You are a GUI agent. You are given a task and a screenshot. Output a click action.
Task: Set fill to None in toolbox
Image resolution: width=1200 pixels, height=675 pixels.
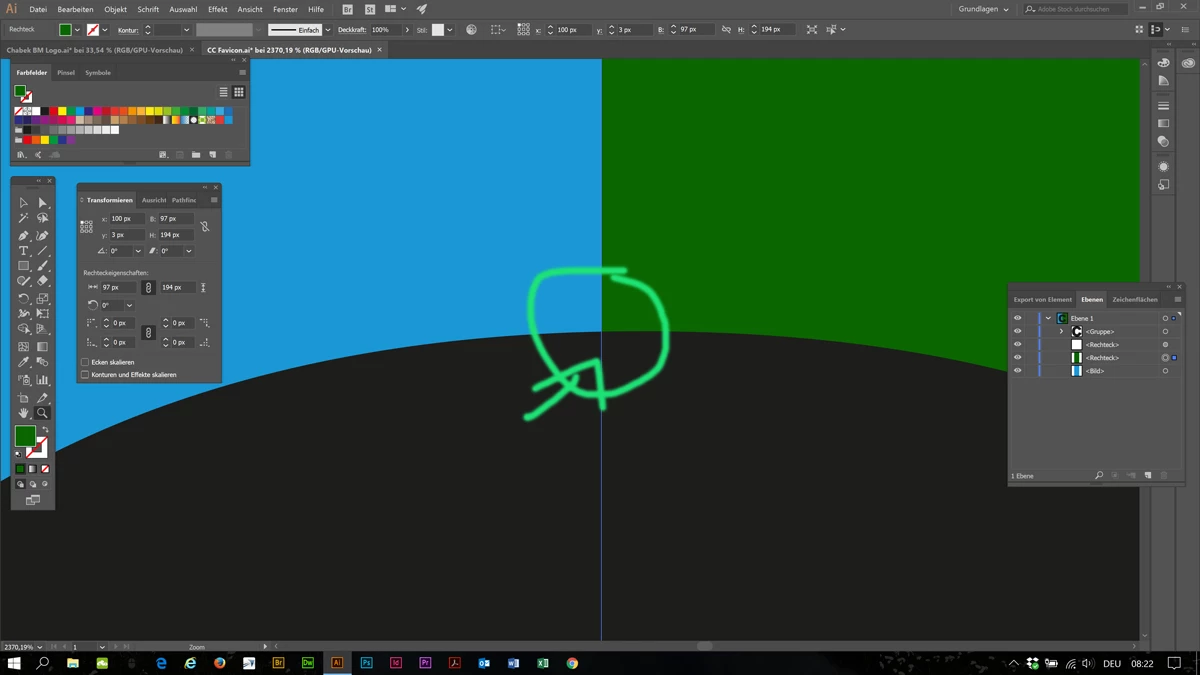[x=45, y=469]
